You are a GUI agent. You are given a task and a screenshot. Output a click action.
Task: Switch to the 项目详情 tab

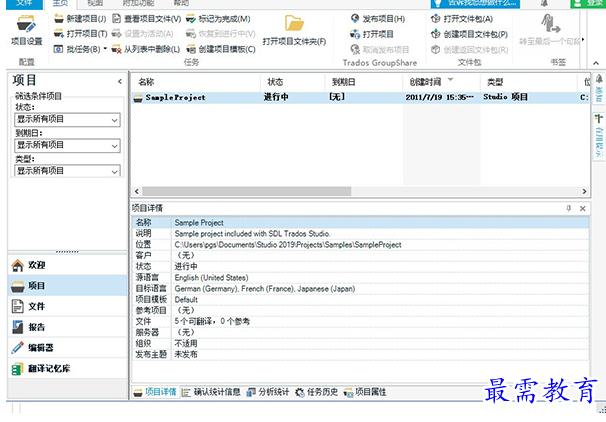click(155, 392)
